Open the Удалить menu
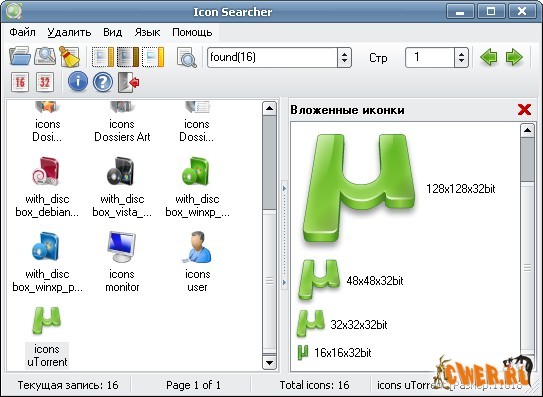Image resolution: width=543 pixels, height=397 pixels. 69,32
